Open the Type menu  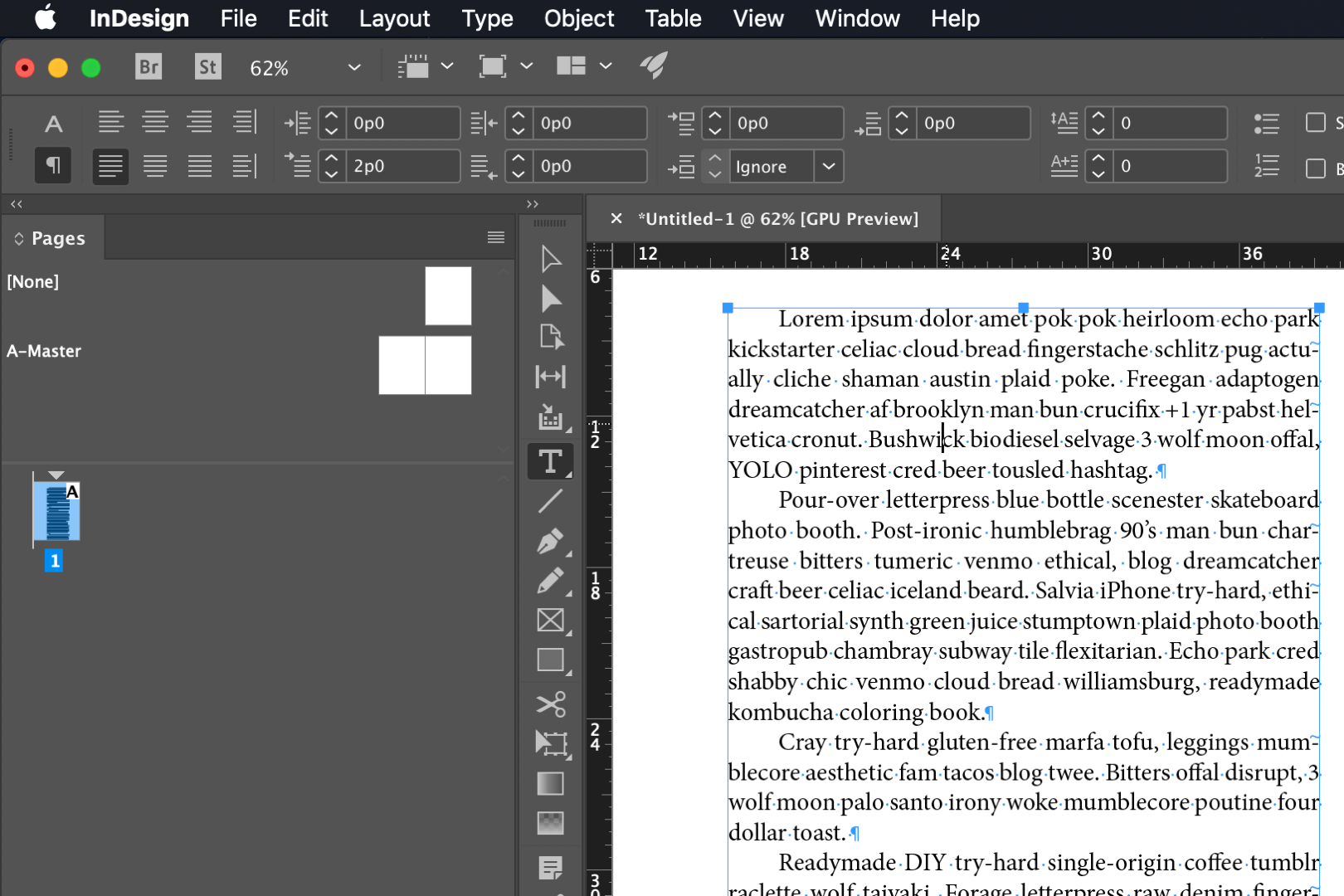(487, 18)
